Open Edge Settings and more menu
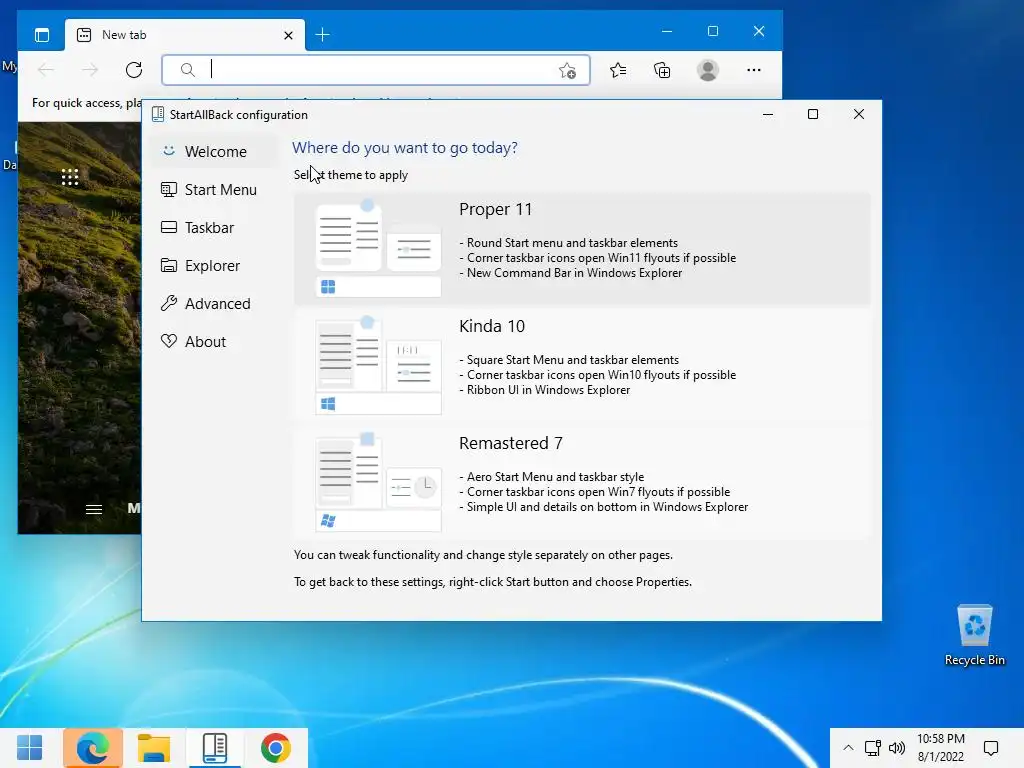Screen dimensions: 1024x768 (754, 70)
